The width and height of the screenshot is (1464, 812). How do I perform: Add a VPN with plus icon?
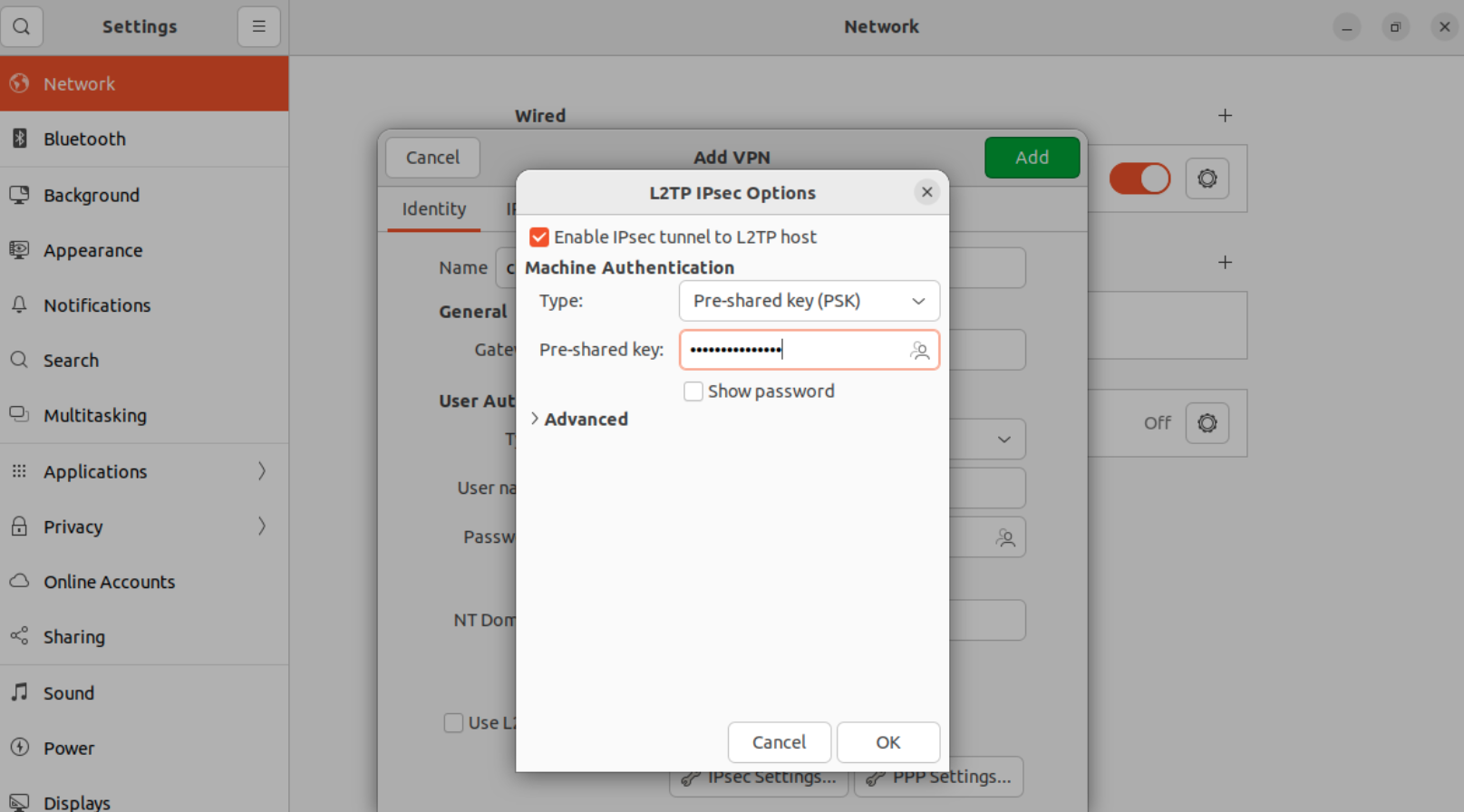[1225, 262]
